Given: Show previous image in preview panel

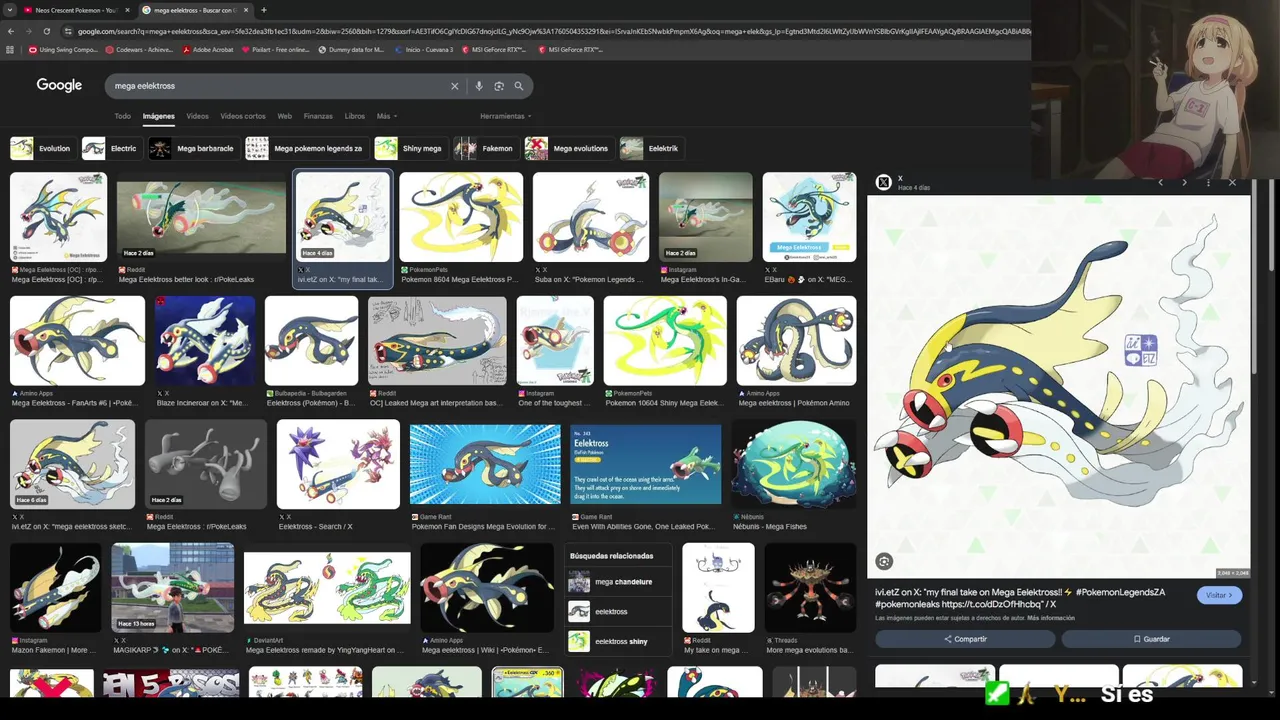Looking at the screenshot, I should tap(1160, 182).
